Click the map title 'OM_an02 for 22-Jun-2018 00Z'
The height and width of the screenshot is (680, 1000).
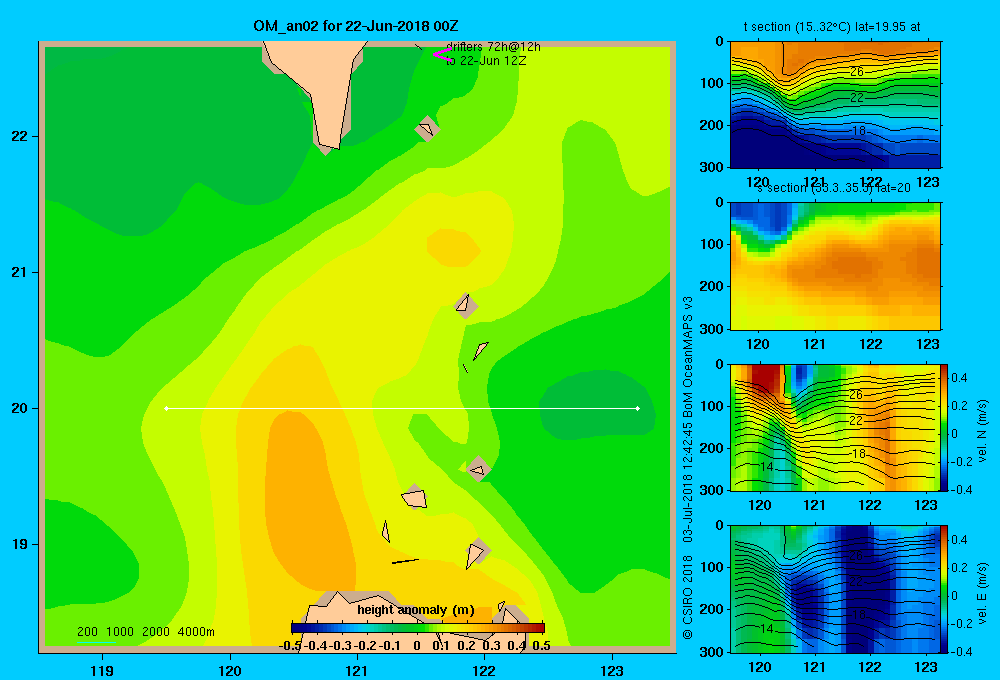pos(356,26)
